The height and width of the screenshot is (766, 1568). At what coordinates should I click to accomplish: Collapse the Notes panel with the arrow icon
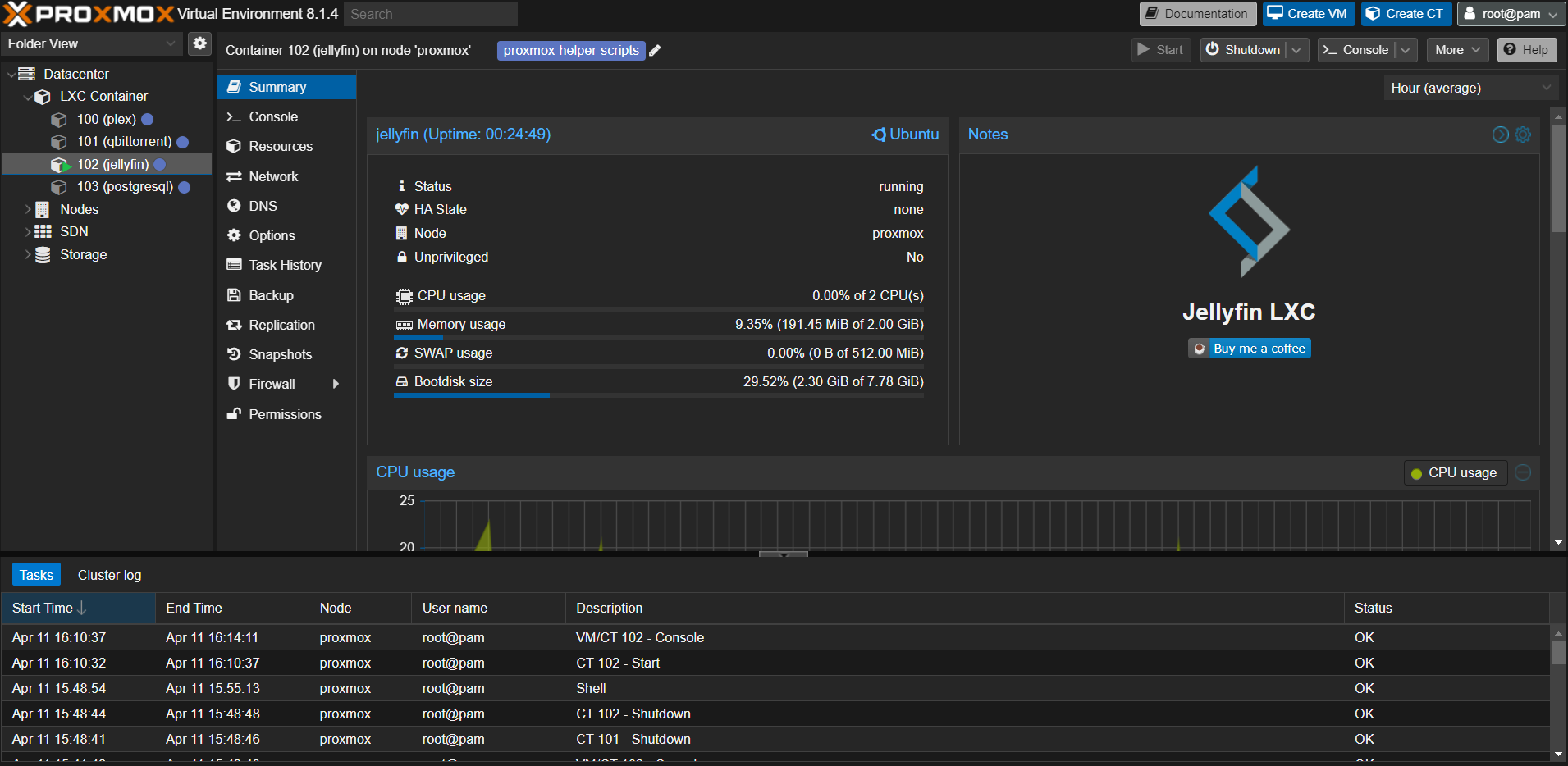pyautogui.click(x=1500, y=135)
